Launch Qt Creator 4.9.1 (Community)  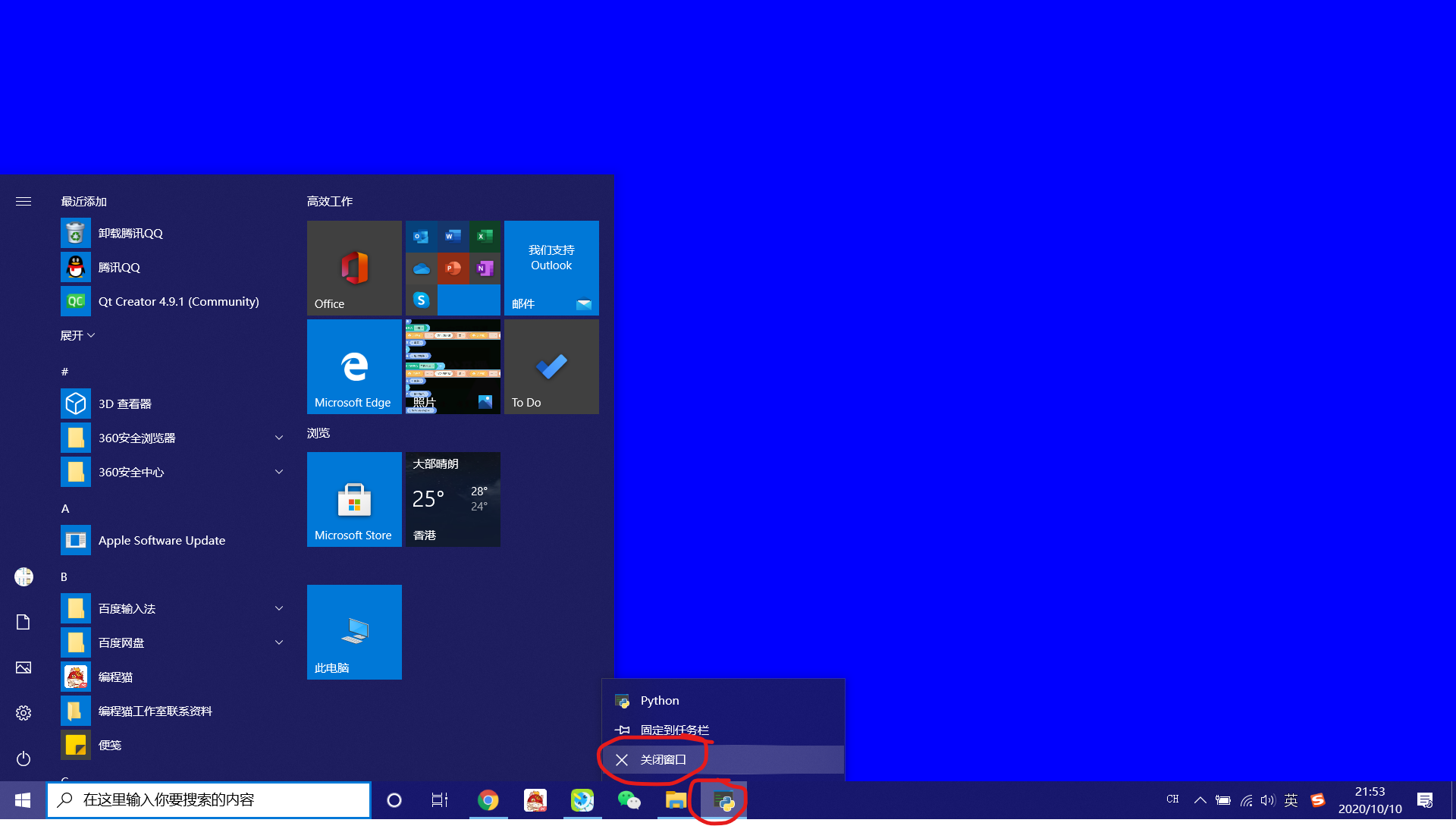coord(174,301)
